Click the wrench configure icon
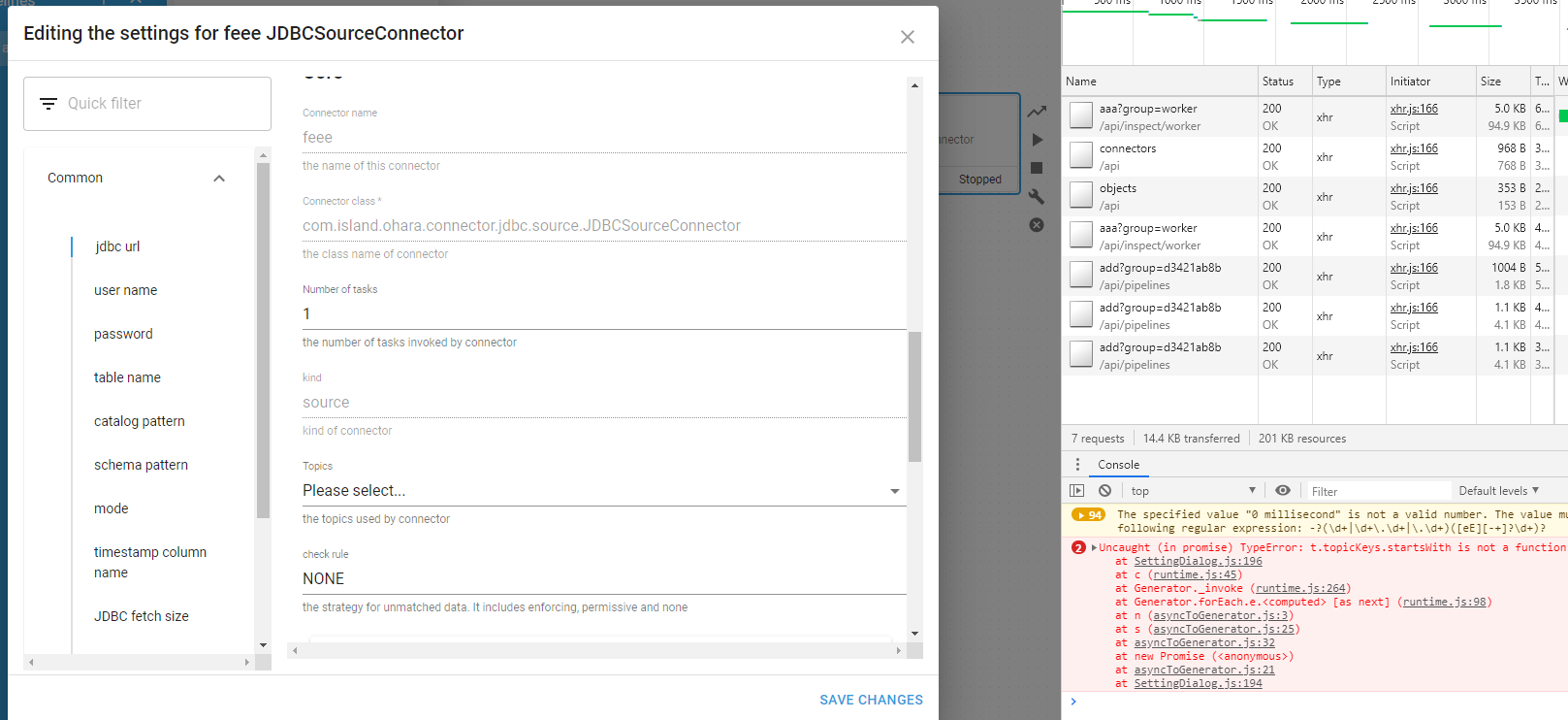Screen dimensions: 1568x720 point(1037,196)
